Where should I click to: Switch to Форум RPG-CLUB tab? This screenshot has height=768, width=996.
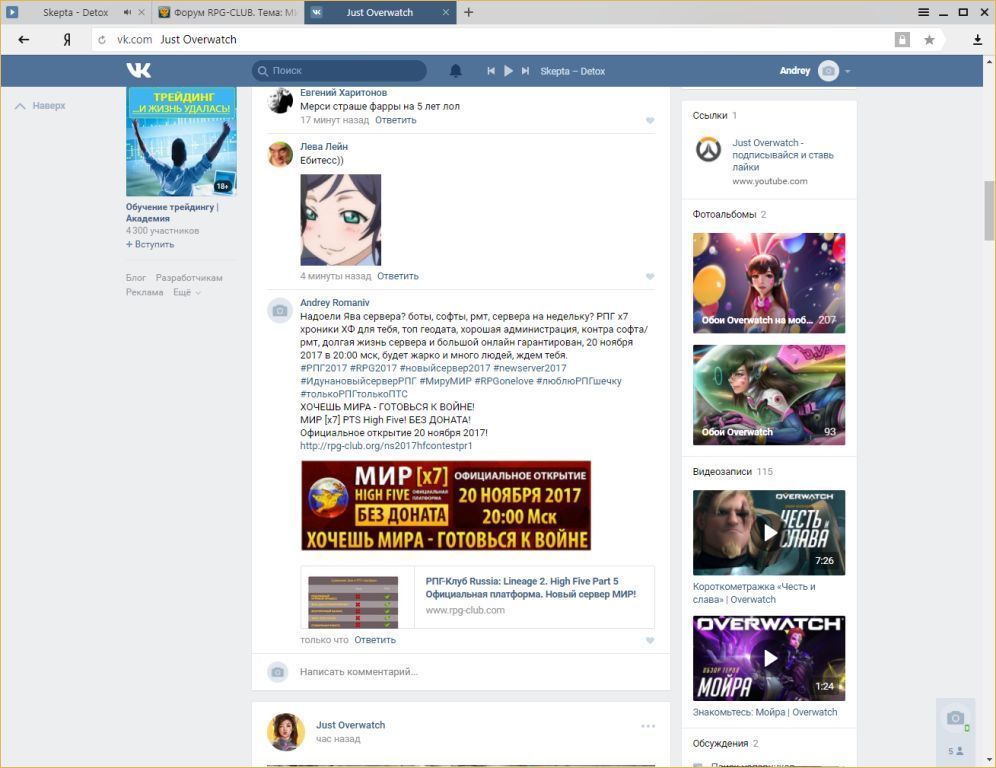227,12
